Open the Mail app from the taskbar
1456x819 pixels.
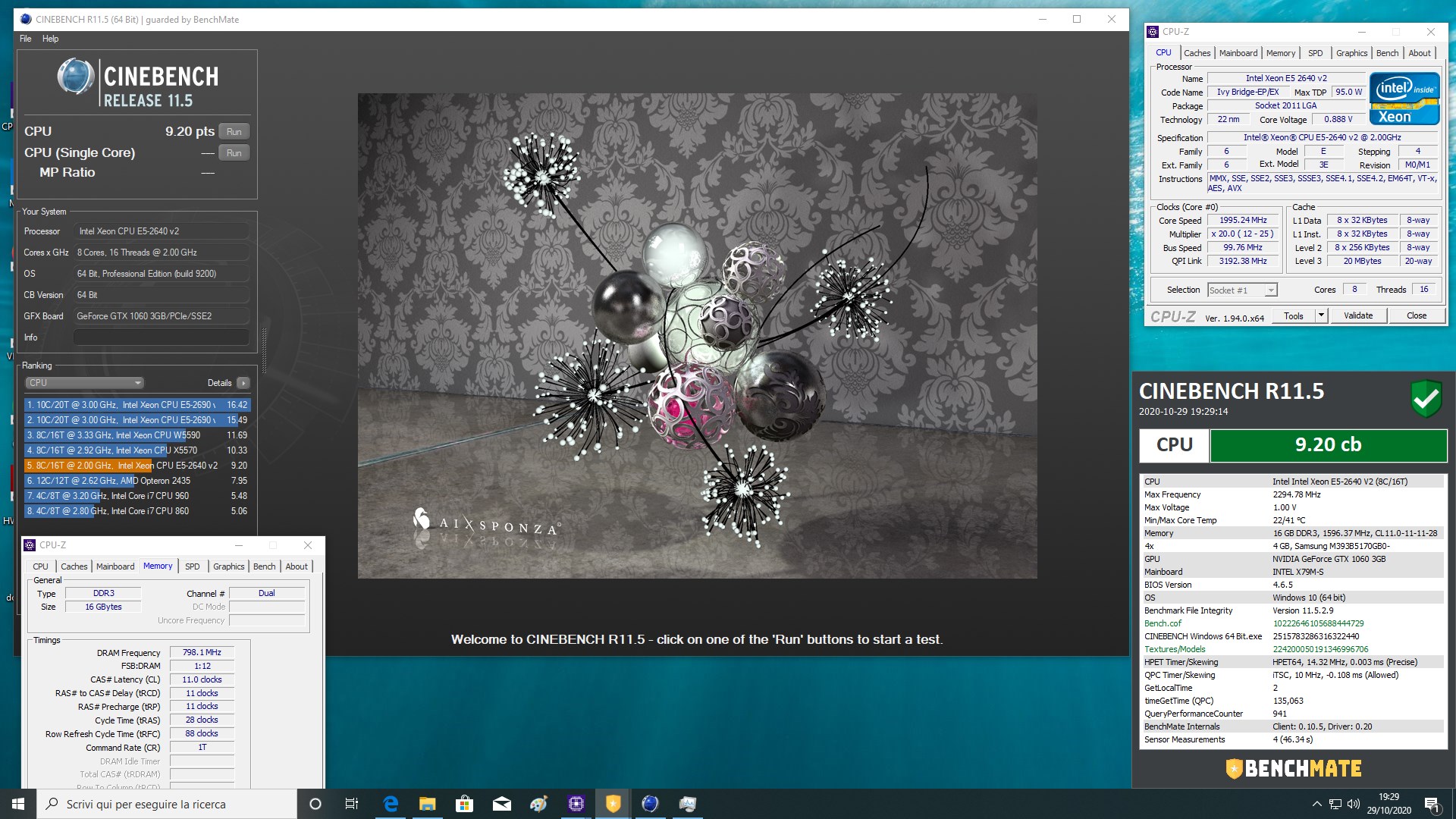(501, 804)
